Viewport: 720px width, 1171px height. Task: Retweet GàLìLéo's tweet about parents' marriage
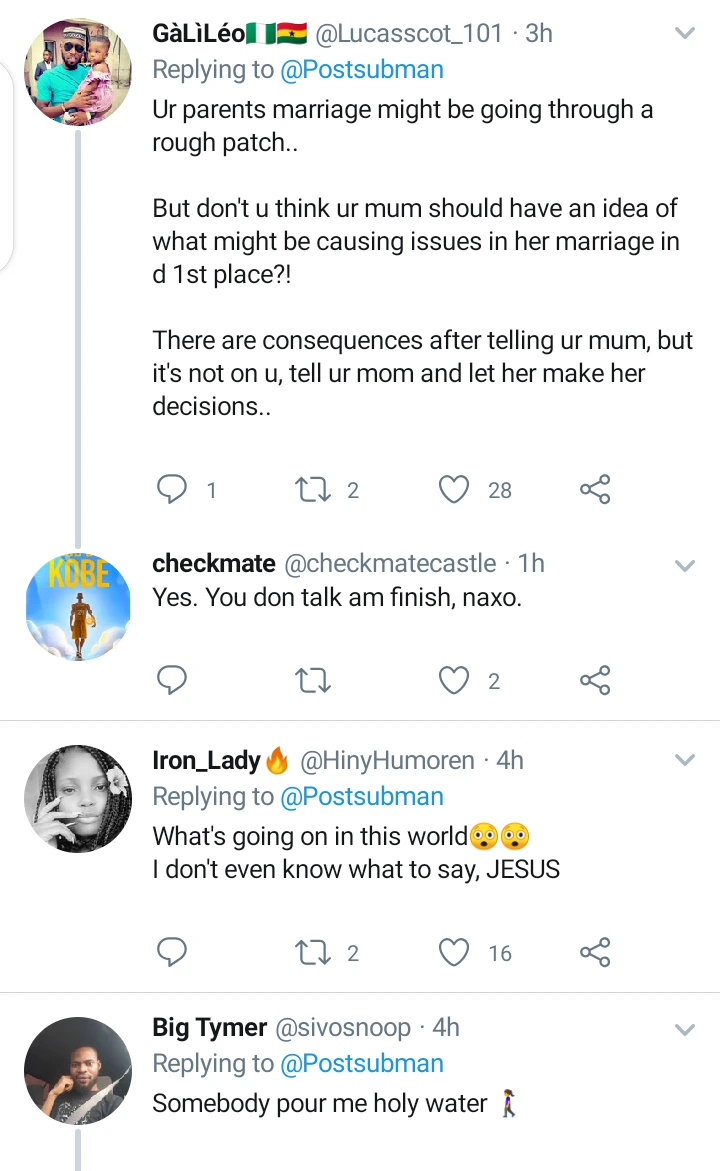point(313,489)
